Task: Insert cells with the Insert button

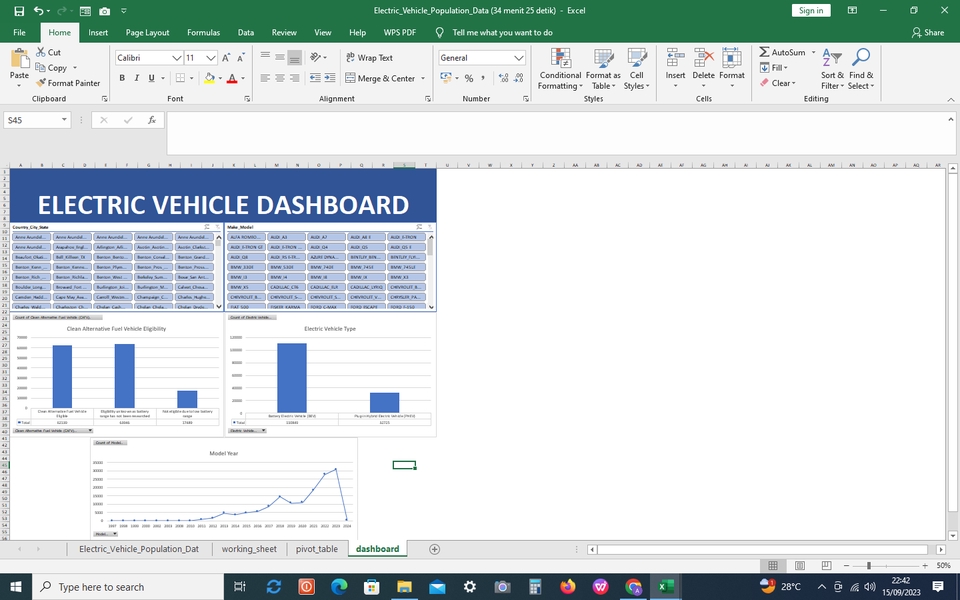Action: tap(675, 67)
